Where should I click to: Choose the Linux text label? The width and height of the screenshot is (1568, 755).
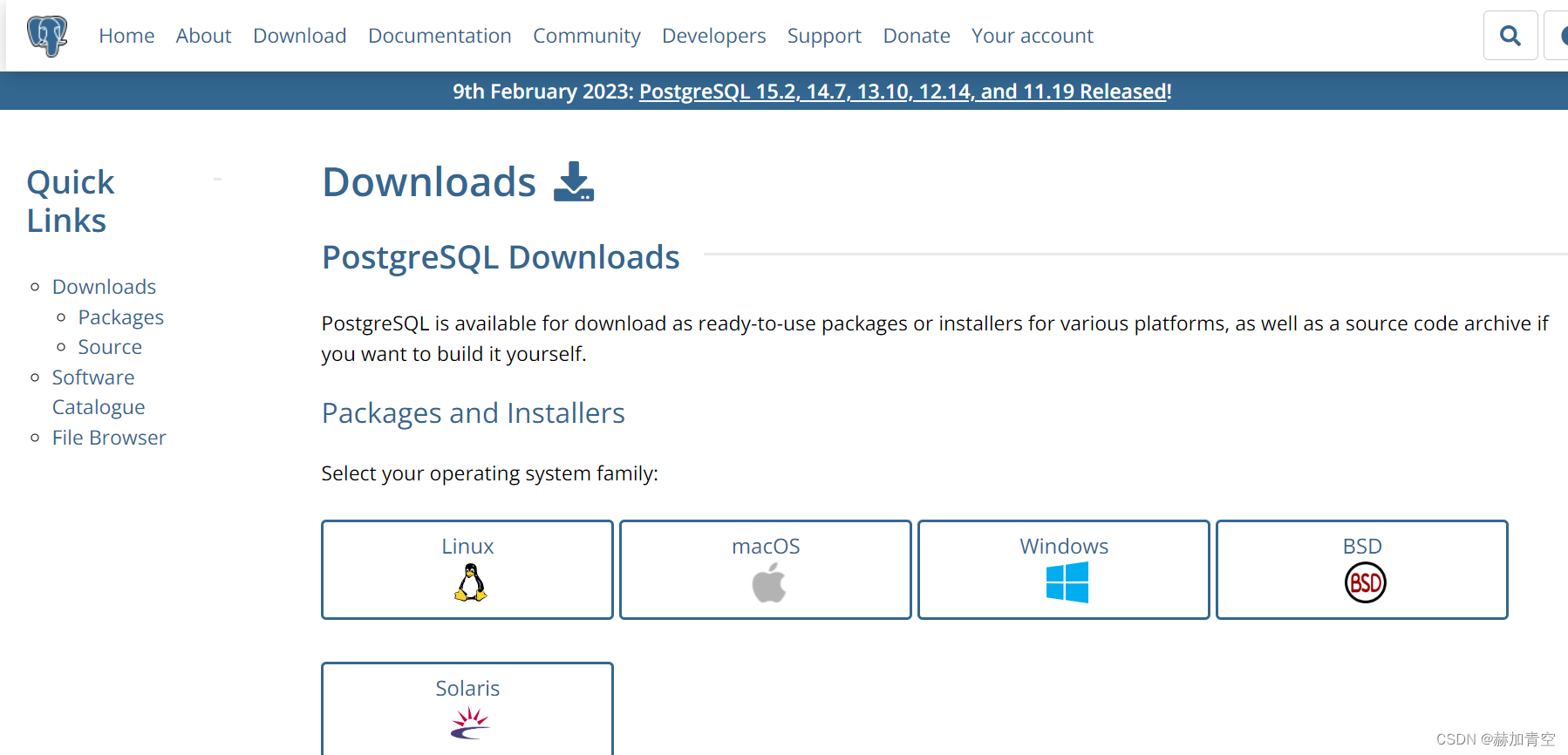[467, 547]
